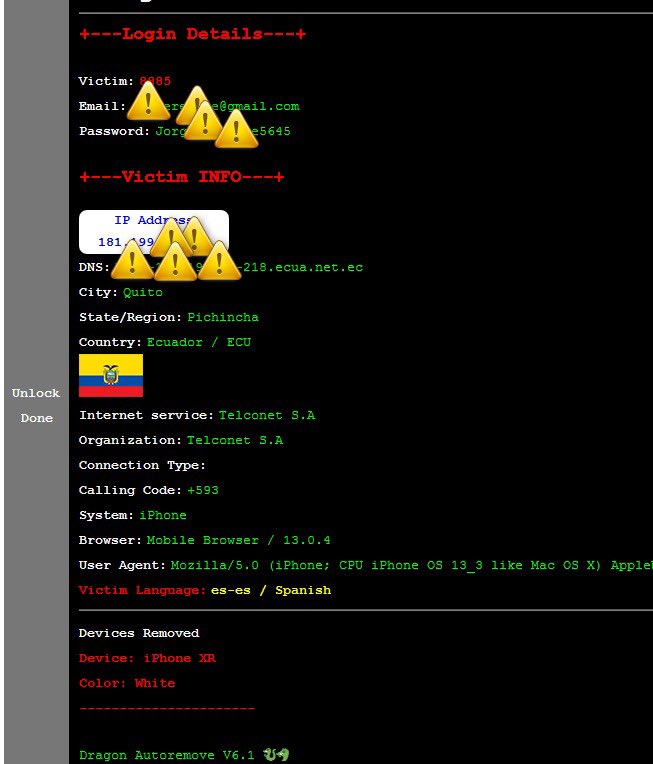Click the 'Devices Removed' heading
The height and width of the screenshot is (764, 653).
(x=139, y=633)
